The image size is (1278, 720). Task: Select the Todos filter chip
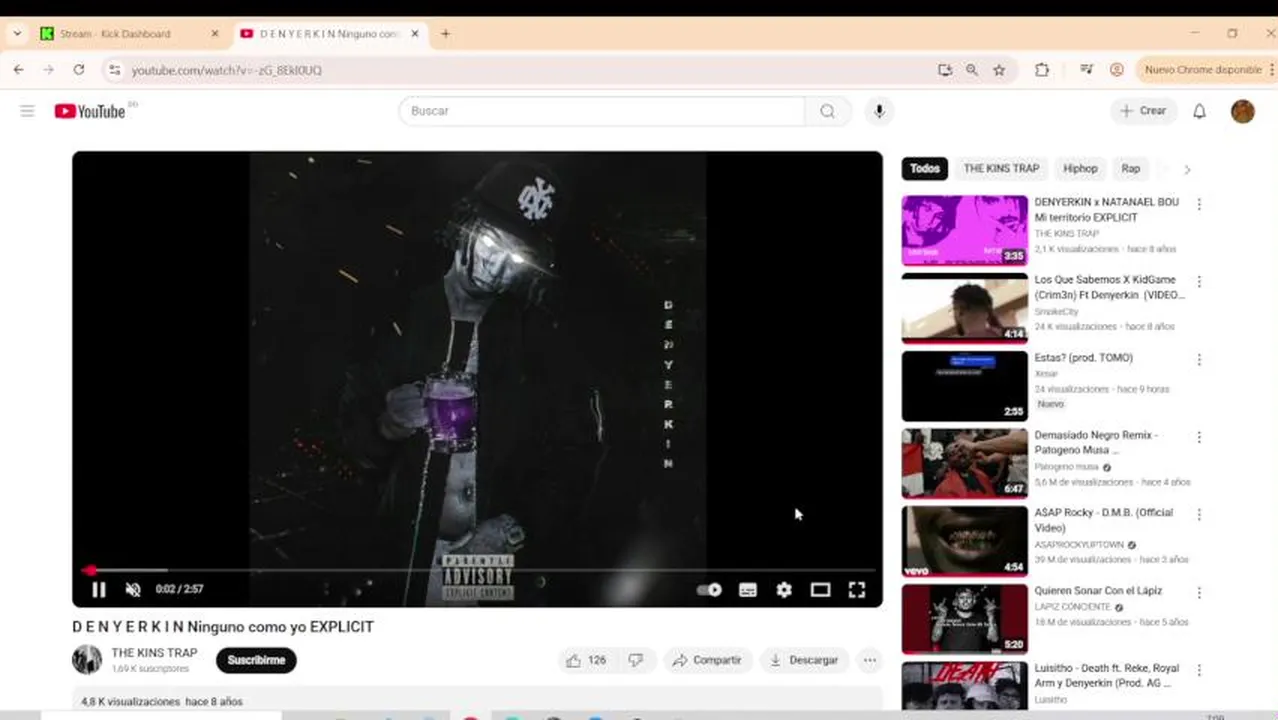click(925, 169)
